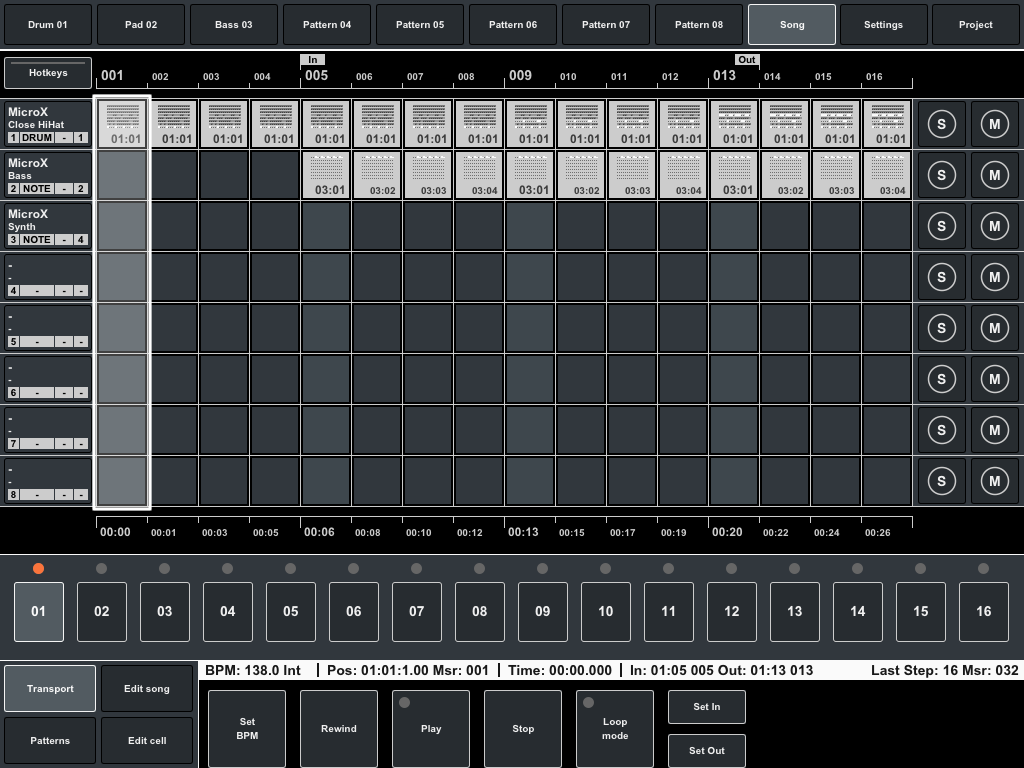The height and width of the screenshot is (768, 1024).
Task: Mute the bottom track 8
Action: click(x=995, y=480)
